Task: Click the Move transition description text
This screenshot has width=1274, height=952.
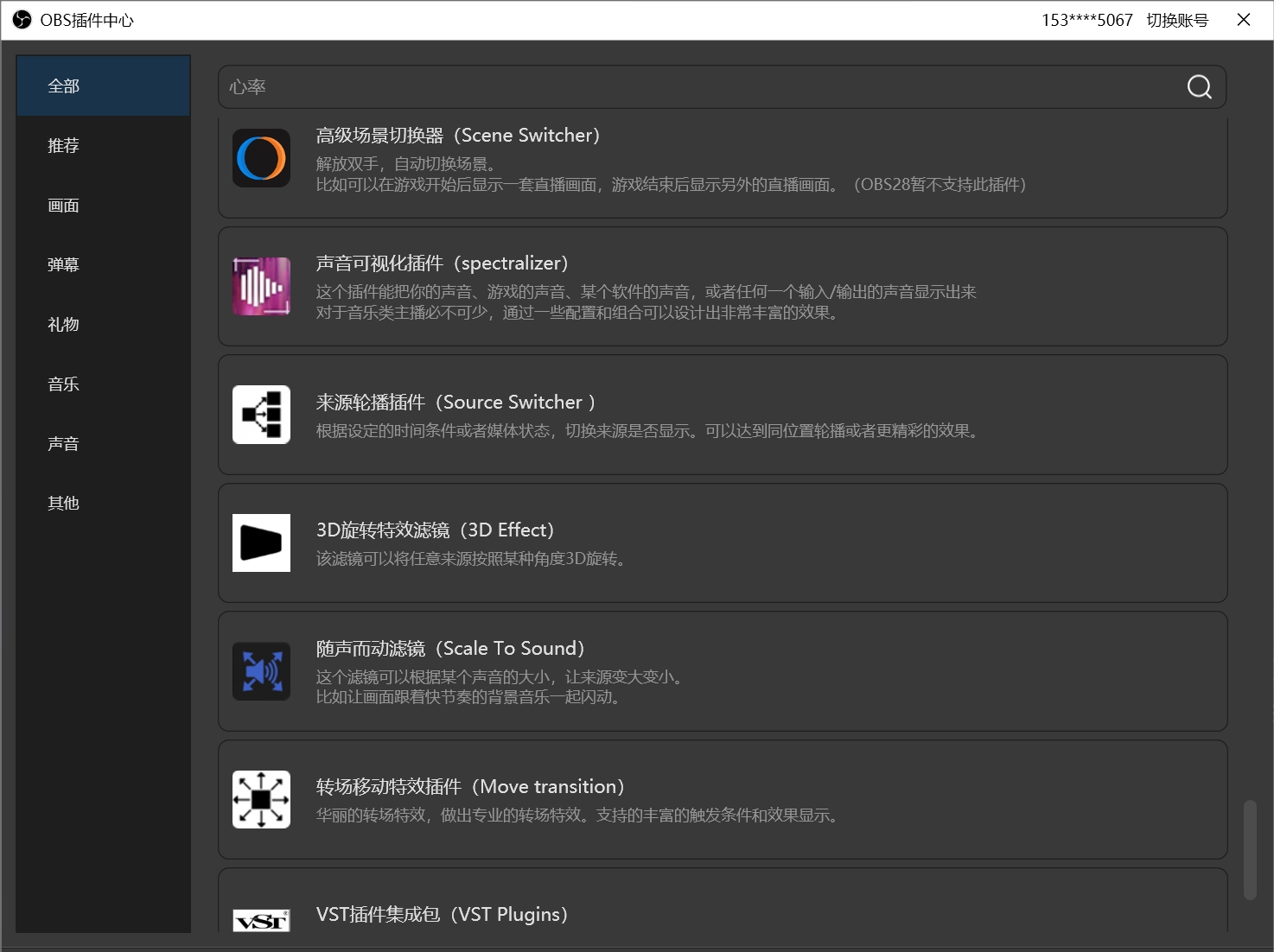Action: coord(578,815)
